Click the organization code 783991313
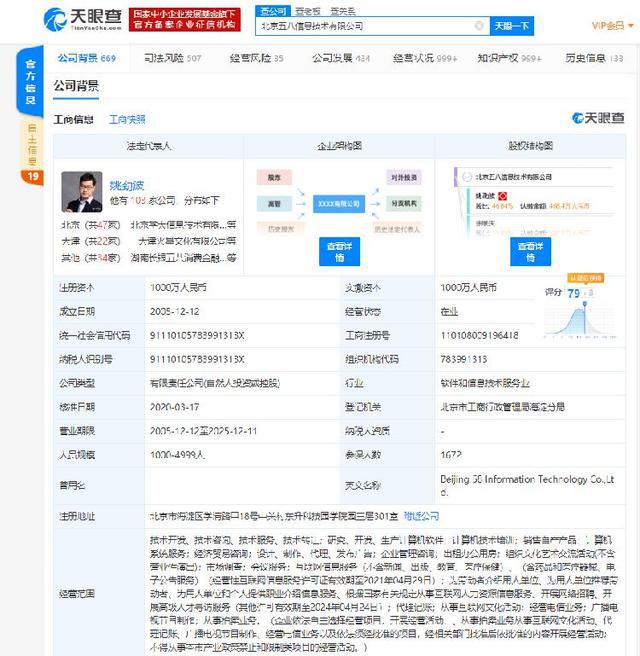 (463, 359)
